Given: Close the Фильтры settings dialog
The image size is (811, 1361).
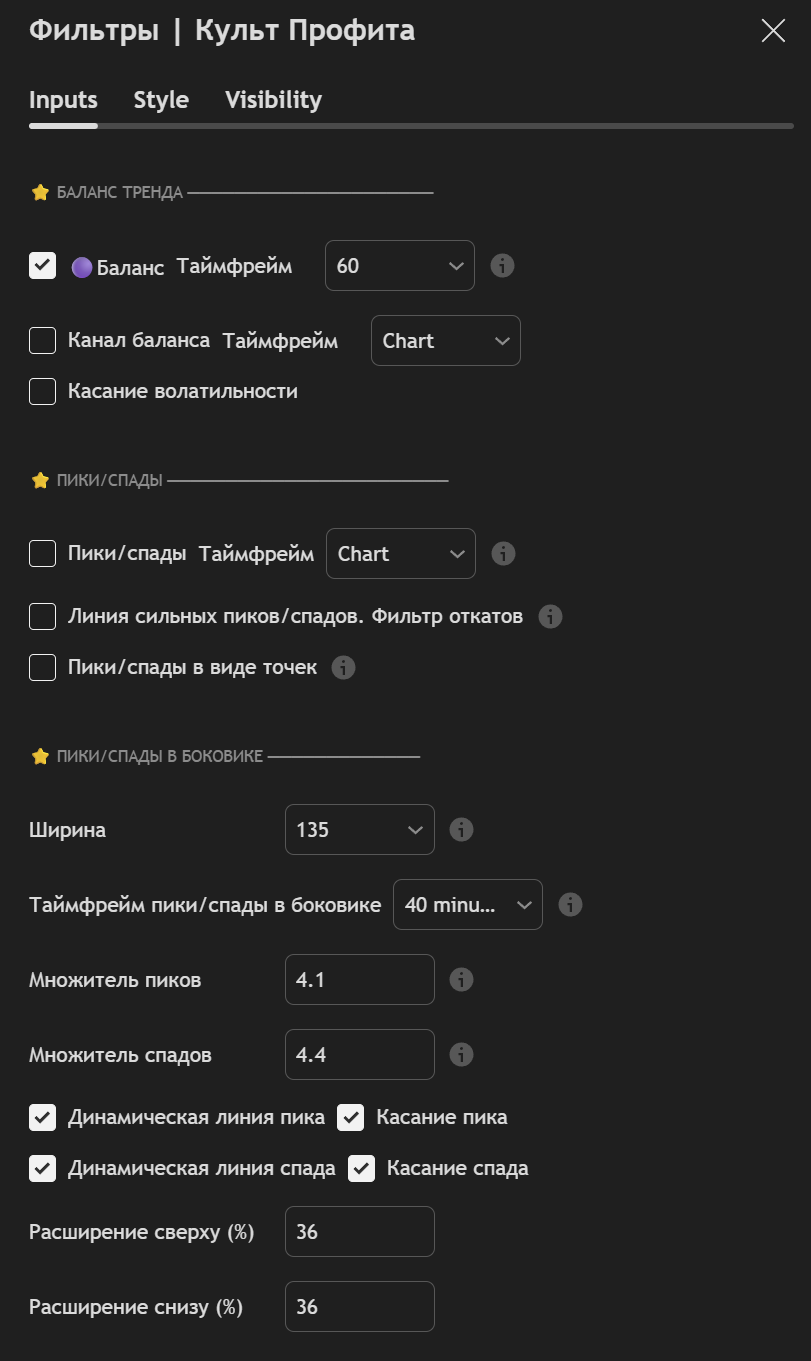Looking at the screenshot, I should coord(773,31).
